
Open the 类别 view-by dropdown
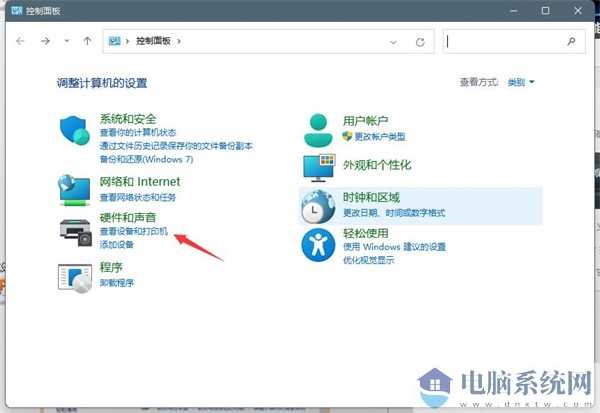click(x=521, y=82)
